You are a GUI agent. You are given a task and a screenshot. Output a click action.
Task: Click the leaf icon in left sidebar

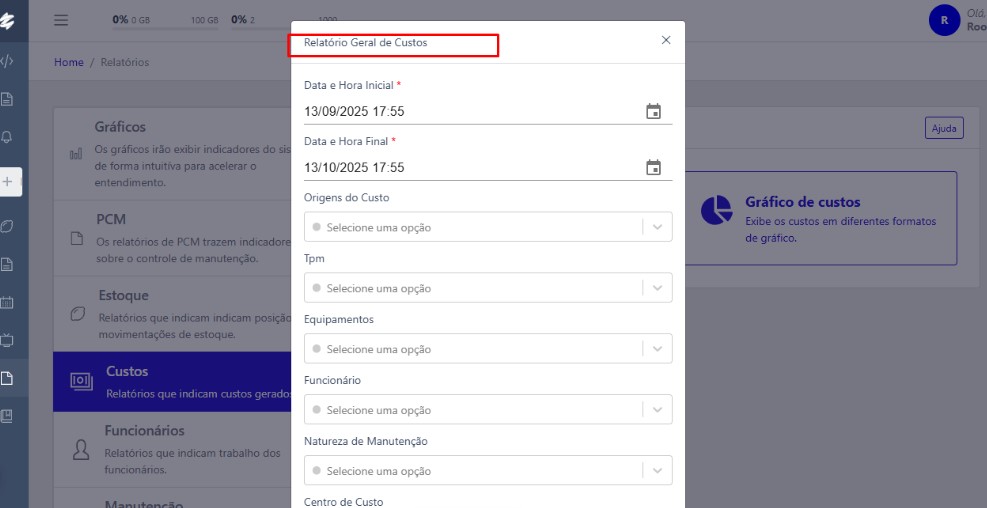pyautogui.click(x=8, y=226)
